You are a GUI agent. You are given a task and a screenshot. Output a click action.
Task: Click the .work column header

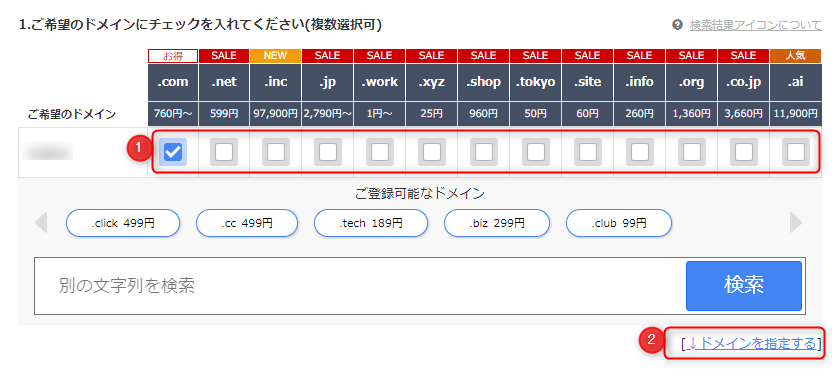[380, 82]
